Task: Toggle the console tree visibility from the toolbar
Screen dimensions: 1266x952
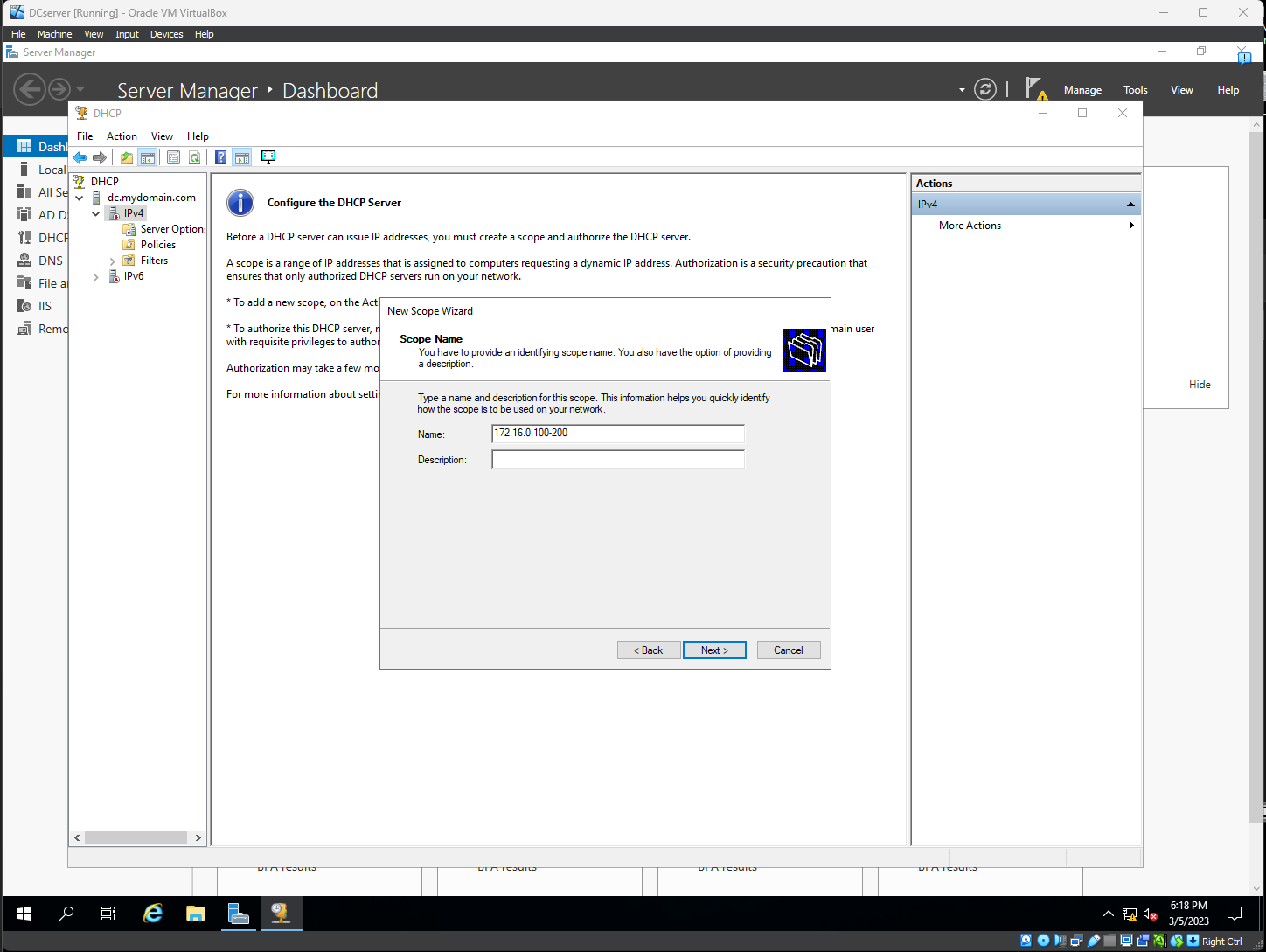Action: pos(147,157)
